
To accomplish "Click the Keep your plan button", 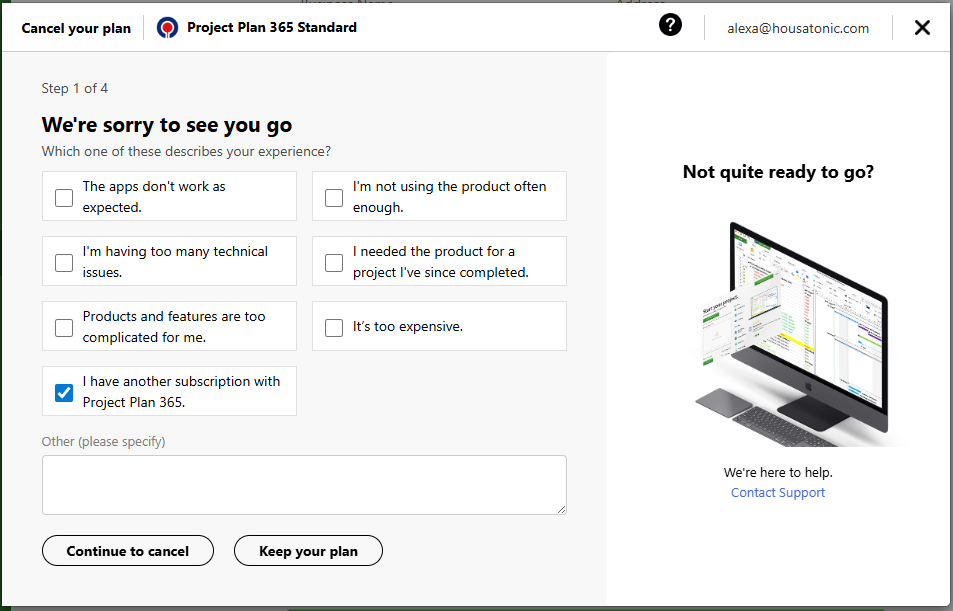I will point(308,551).
